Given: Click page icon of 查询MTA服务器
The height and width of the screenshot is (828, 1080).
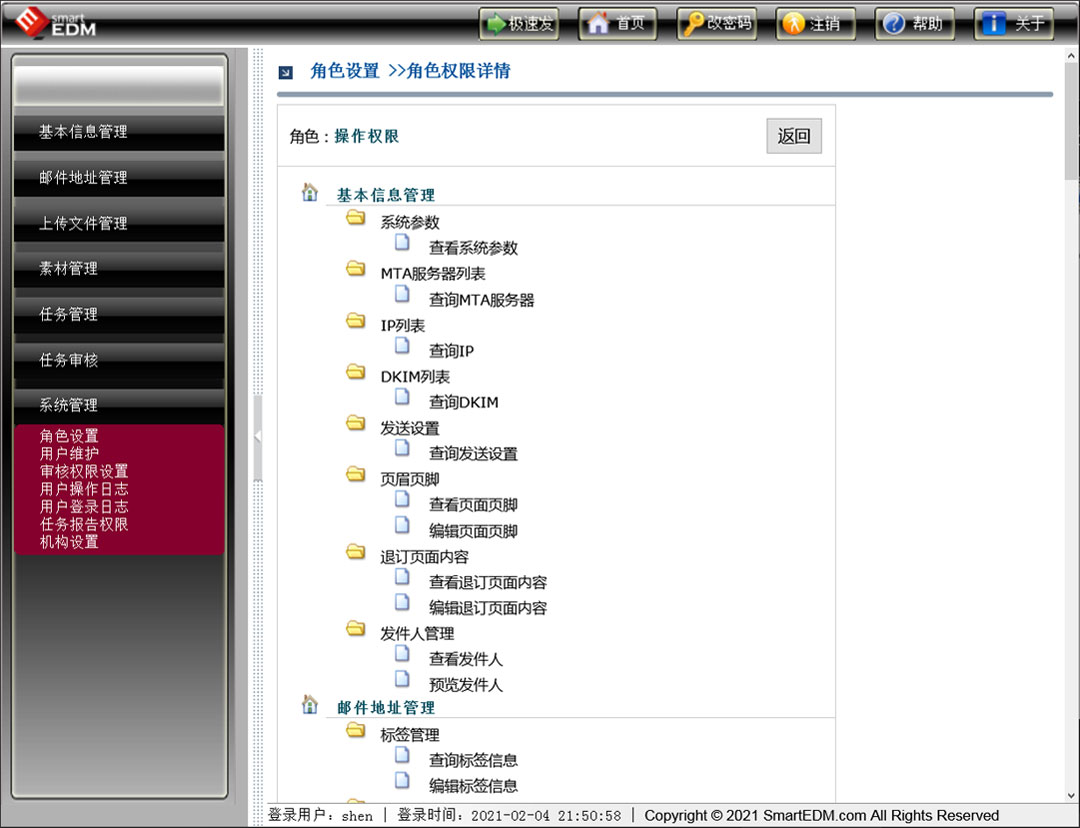Looking at the screenshot, I should (402, 294).
